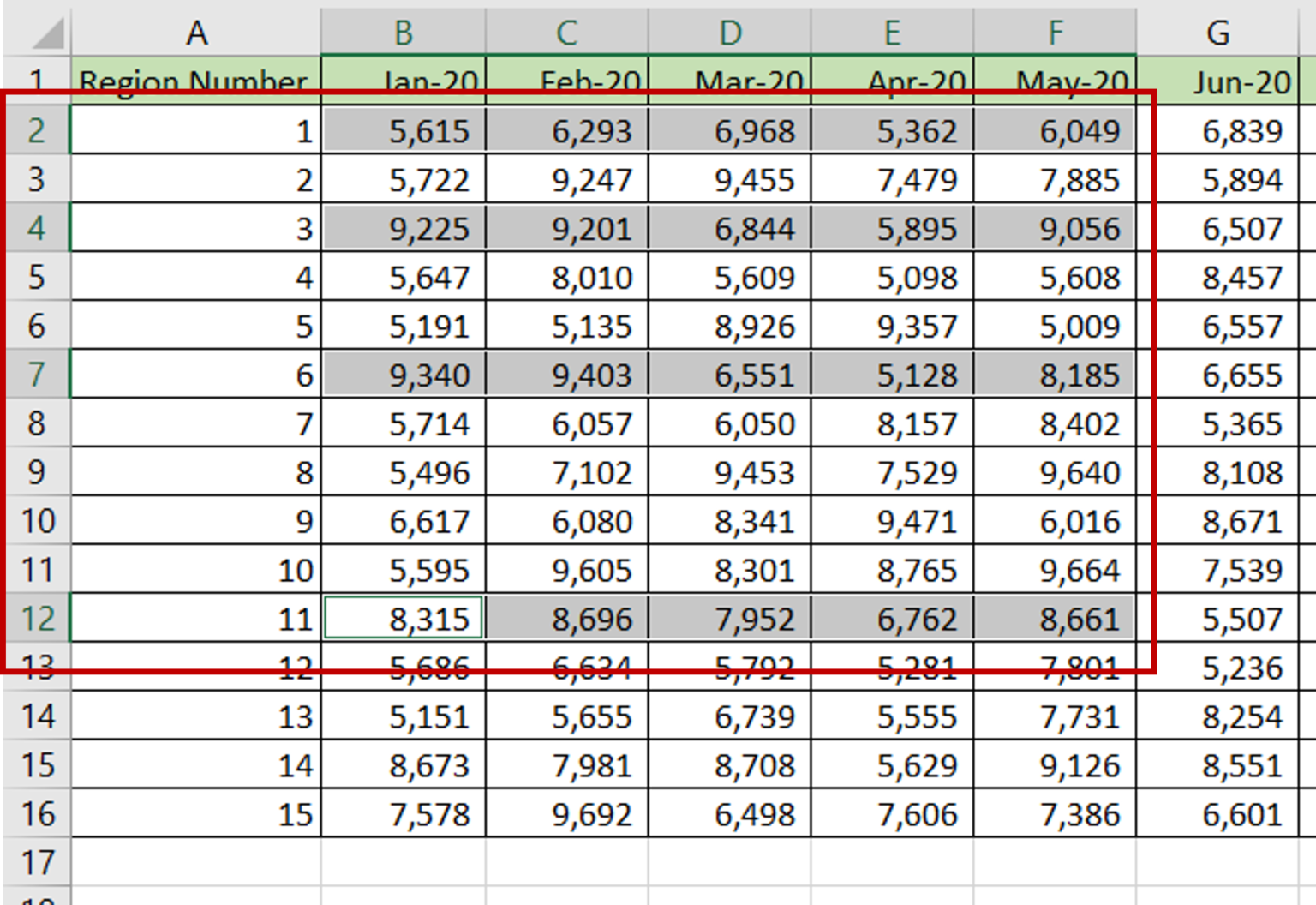Select row 16 by its row number

[34, 814]
